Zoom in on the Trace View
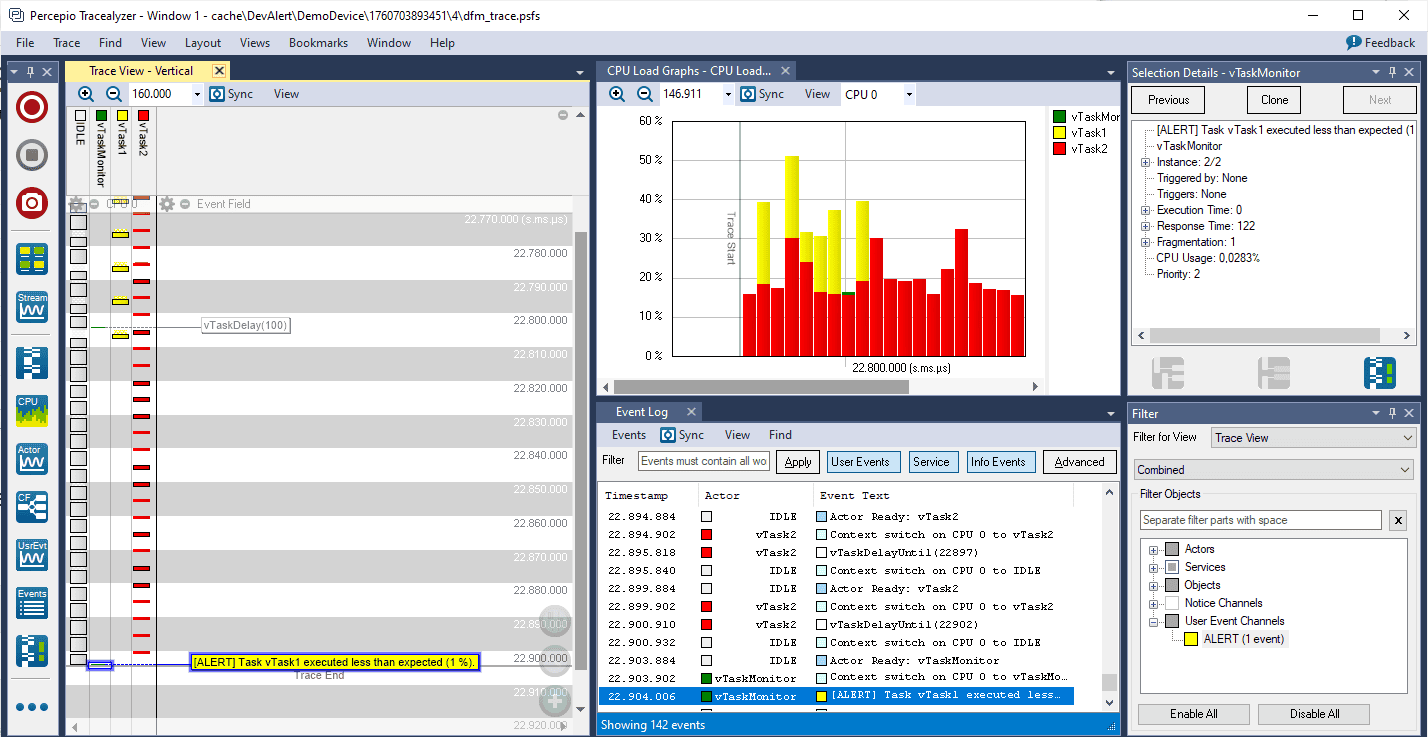1428x737 pixels. (x=86, y=94)
